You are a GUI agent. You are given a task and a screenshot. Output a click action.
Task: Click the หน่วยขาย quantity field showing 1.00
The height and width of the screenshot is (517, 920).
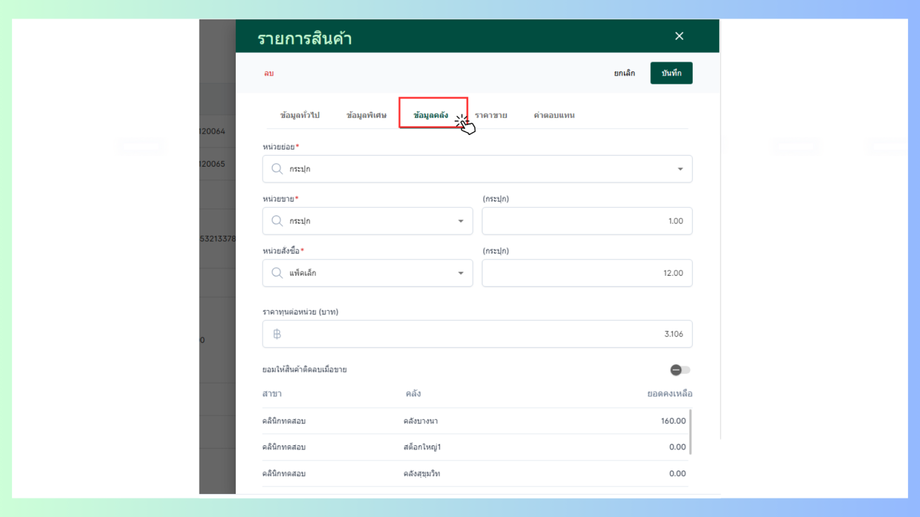[x=587, y=221]
